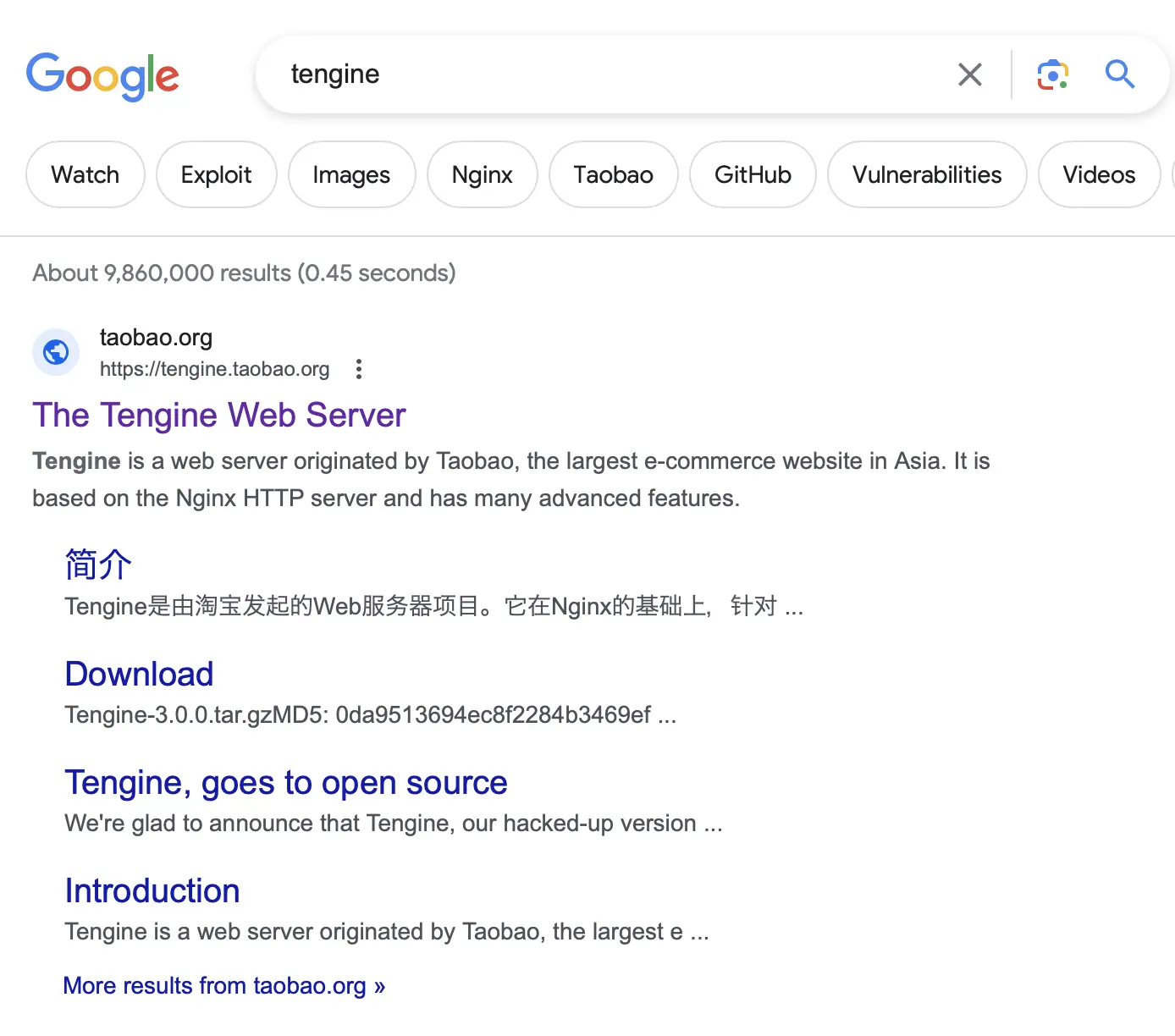
Task: Select the GitHub filter chip
Action: (x=753, y=174)
